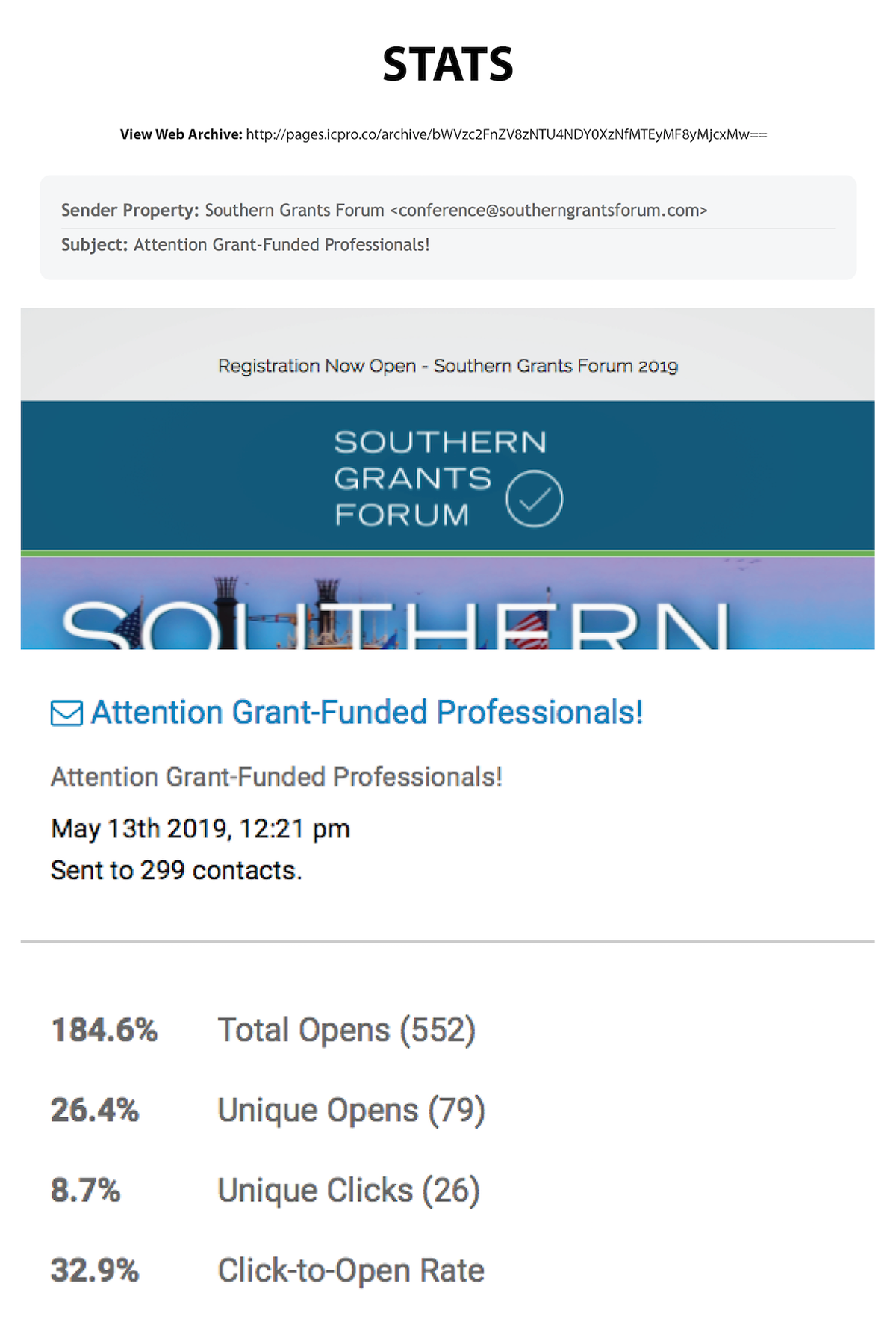Open the Unique Opens (79) stat
Screen dimensions: 896x1331
(351, 1110)
